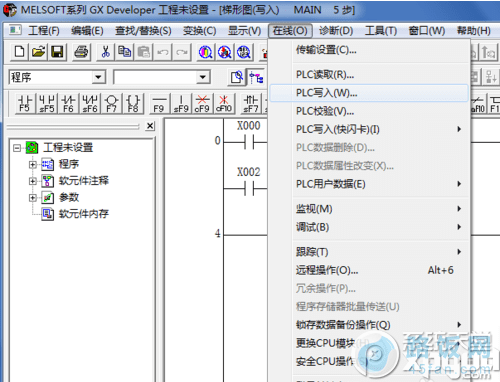This screenshot has width=500, height=382.
Task: Open the 显示(V) menu
Action: tap(244, 31)
